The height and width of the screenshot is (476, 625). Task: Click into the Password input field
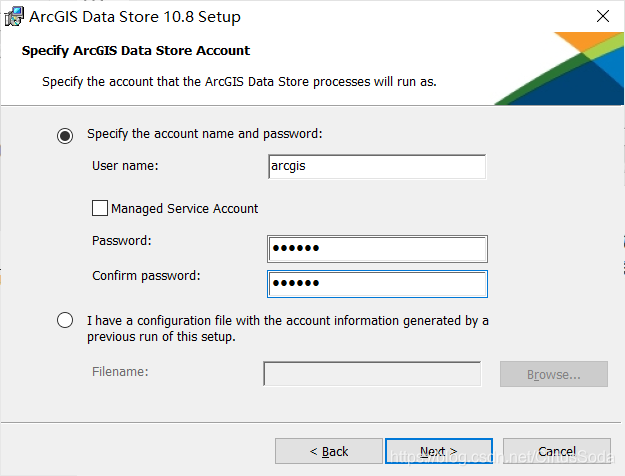[377, 249]
